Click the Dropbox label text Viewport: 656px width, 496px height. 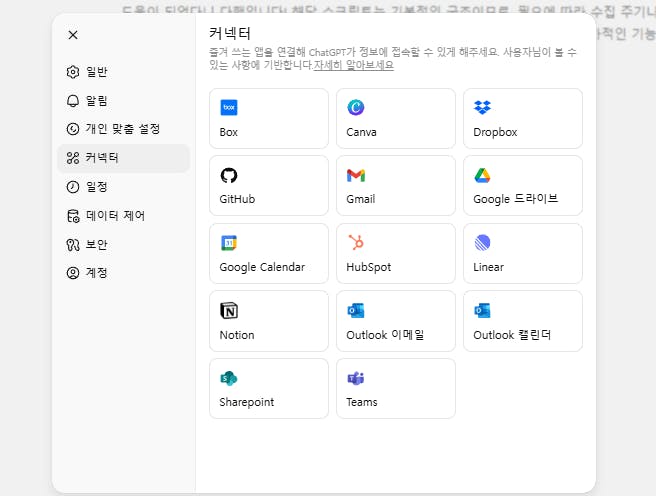tap(495, 133)
